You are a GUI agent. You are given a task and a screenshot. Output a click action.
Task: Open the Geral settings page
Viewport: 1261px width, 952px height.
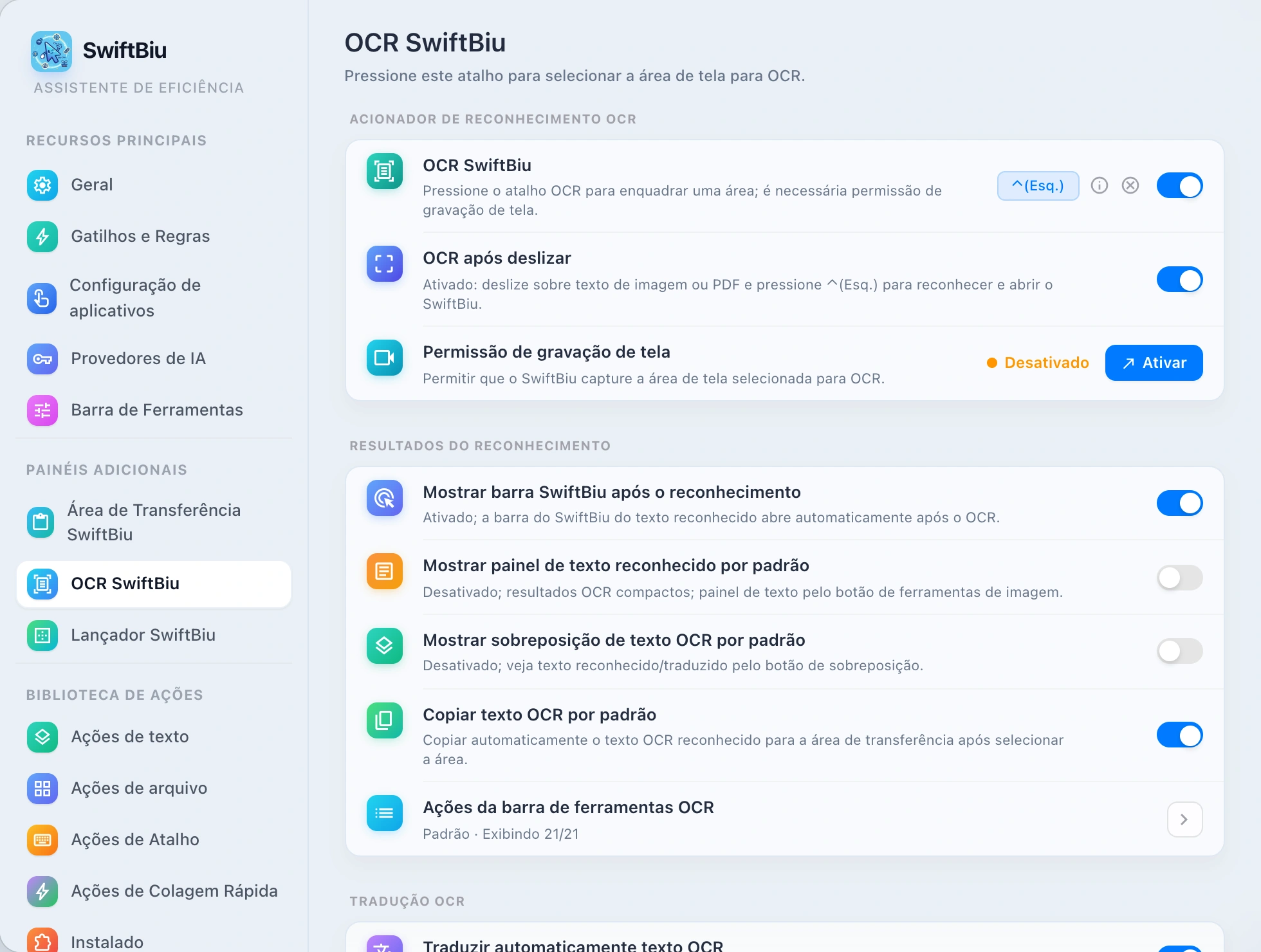pos(153,185)
